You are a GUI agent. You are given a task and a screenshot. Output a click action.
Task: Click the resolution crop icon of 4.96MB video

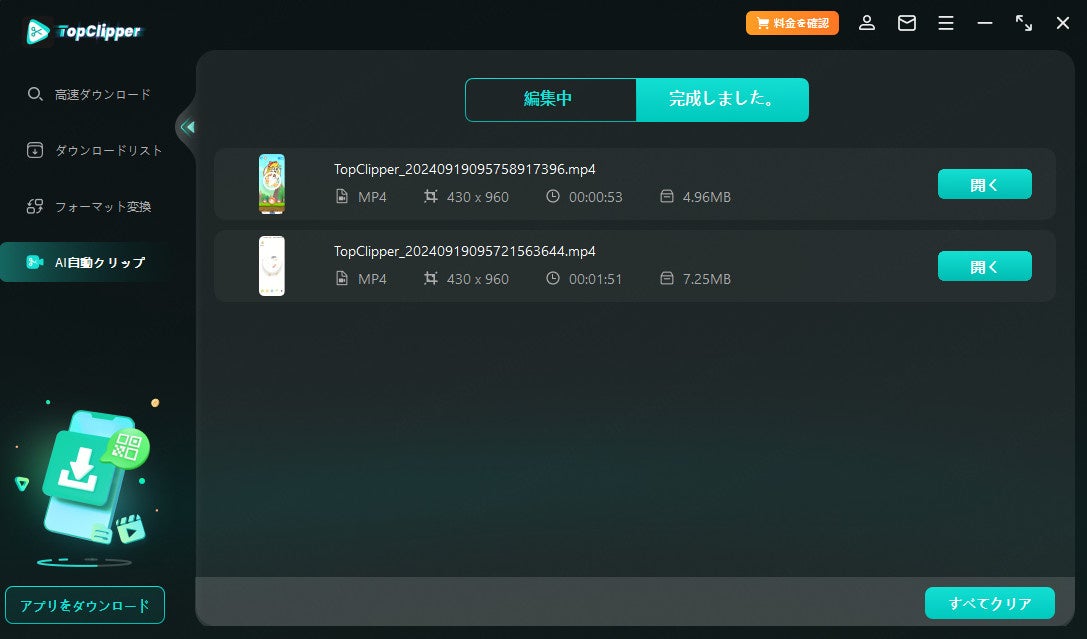click(x=431, y=196)
